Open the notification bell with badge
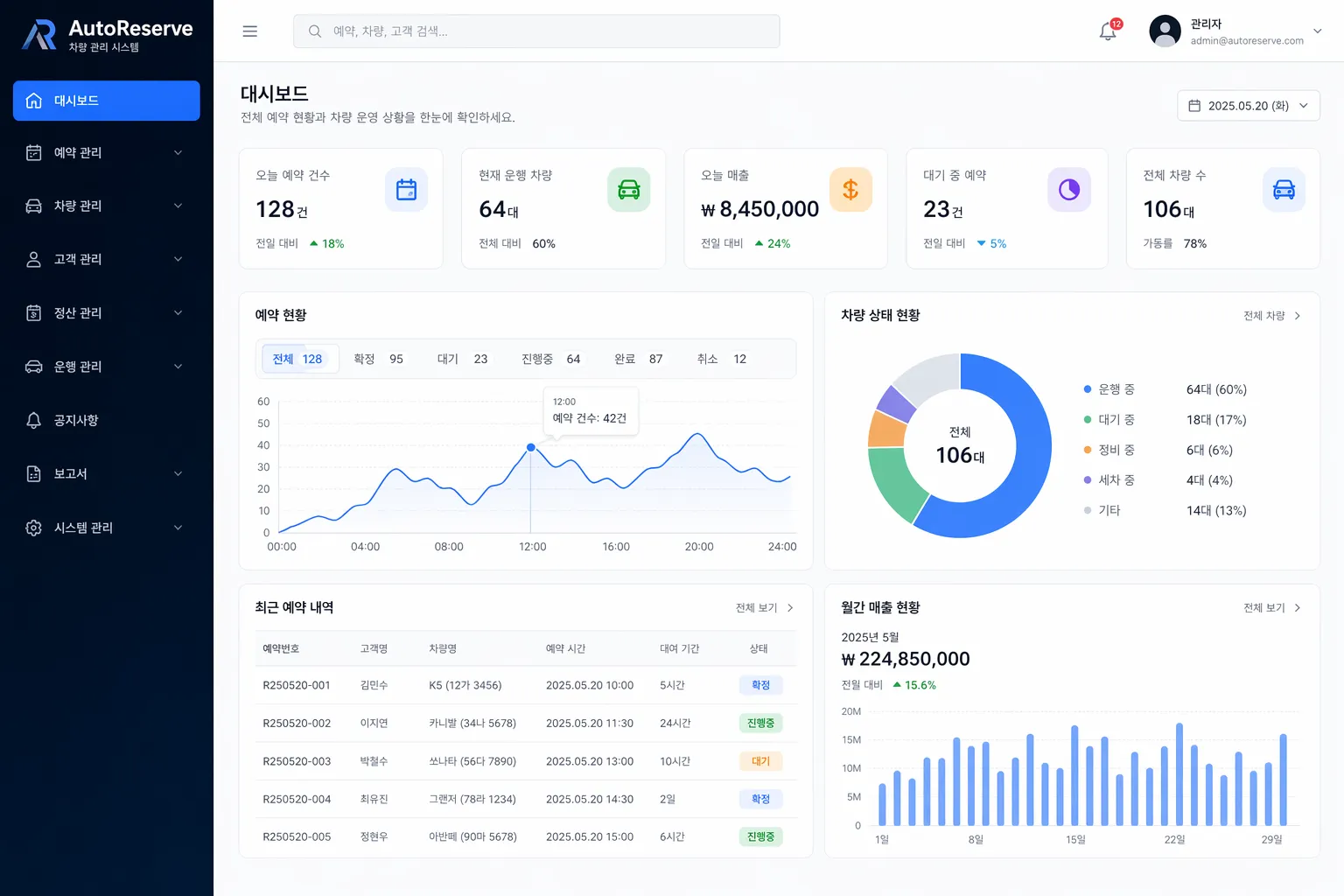 (x=1109, y=31)
